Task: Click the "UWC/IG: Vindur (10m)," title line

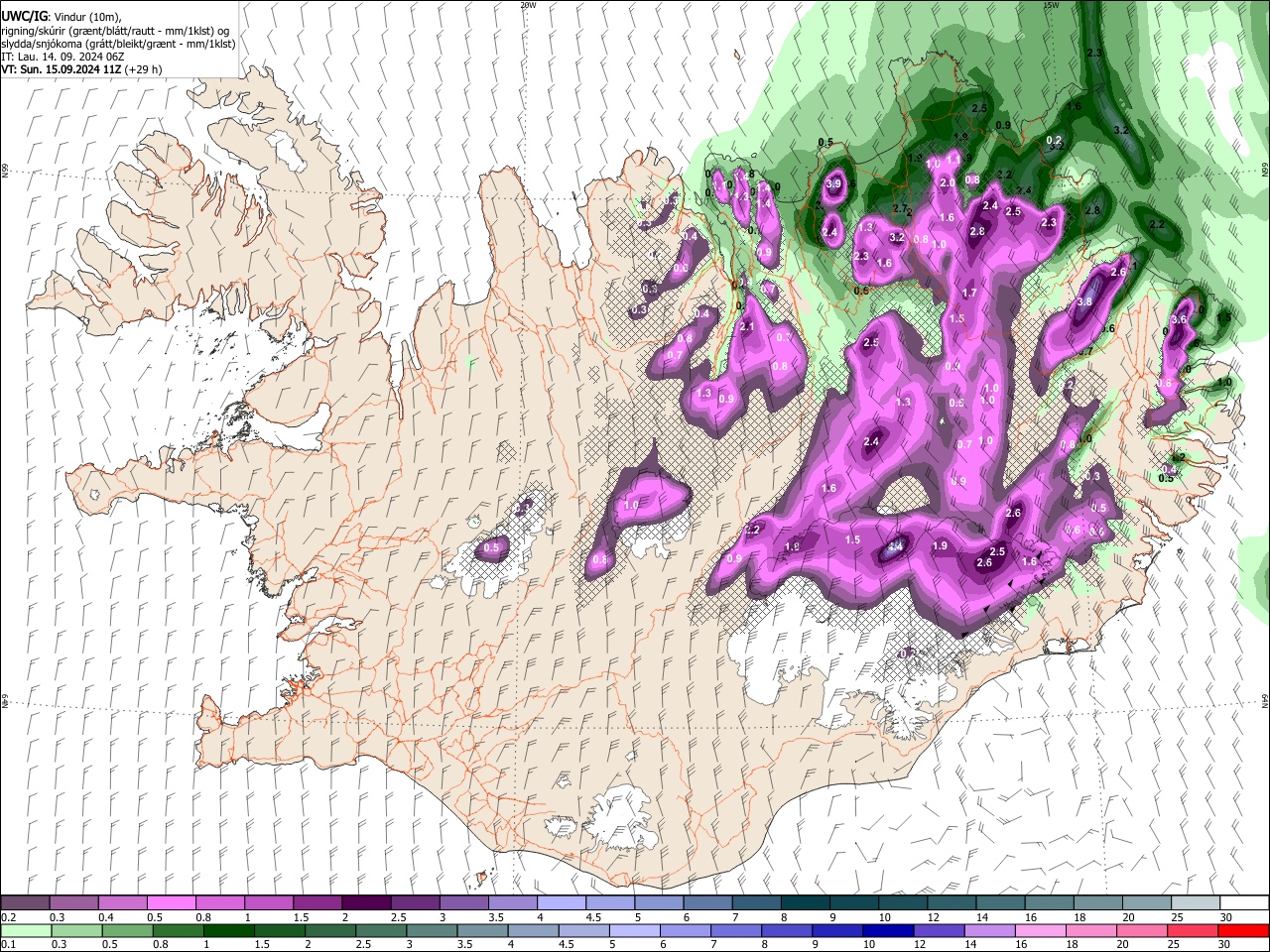Action: tap(62, 17)
